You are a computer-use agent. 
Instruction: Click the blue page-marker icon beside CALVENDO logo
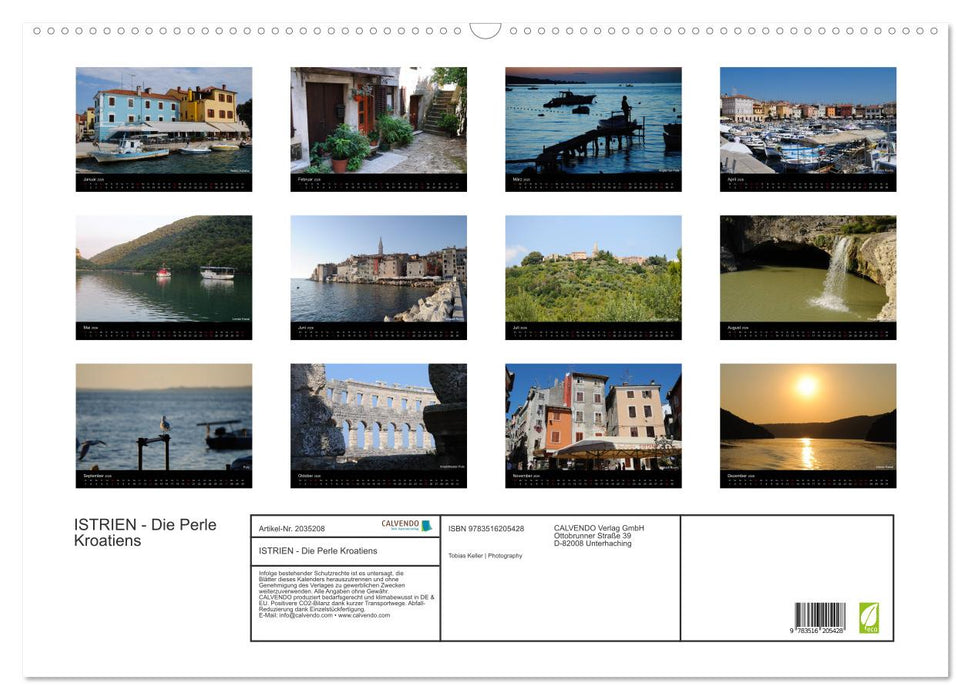coord(426,525)
